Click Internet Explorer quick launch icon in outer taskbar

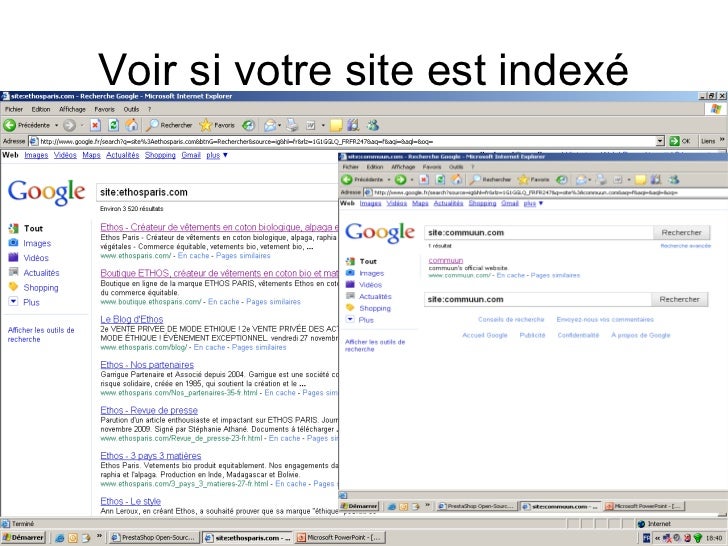click(x=59, y=538)
